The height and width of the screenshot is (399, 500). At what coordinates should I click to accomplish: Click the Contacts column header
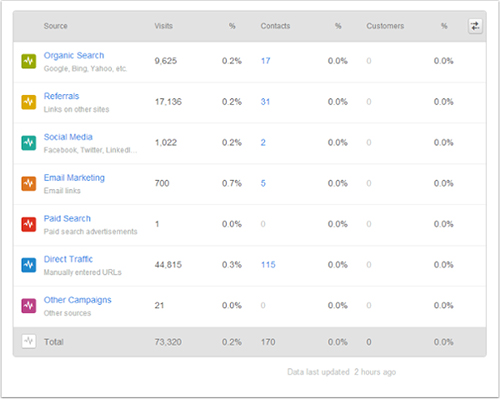275,26
